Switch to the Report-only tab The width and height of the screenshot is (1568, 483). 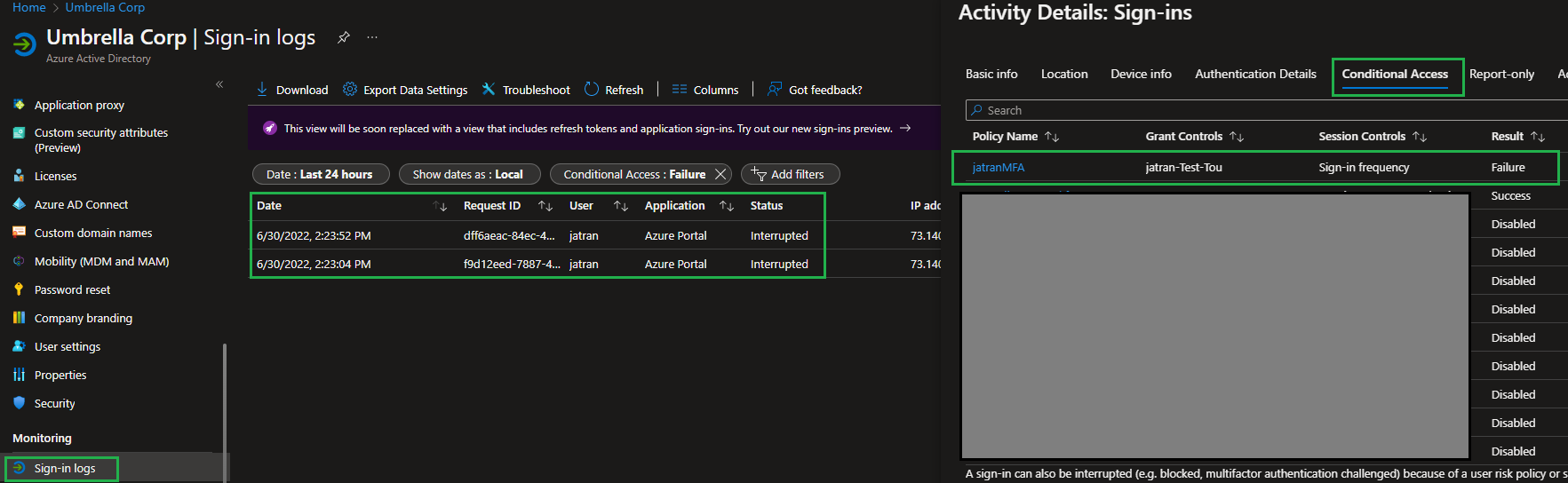tap(1501, 74)
